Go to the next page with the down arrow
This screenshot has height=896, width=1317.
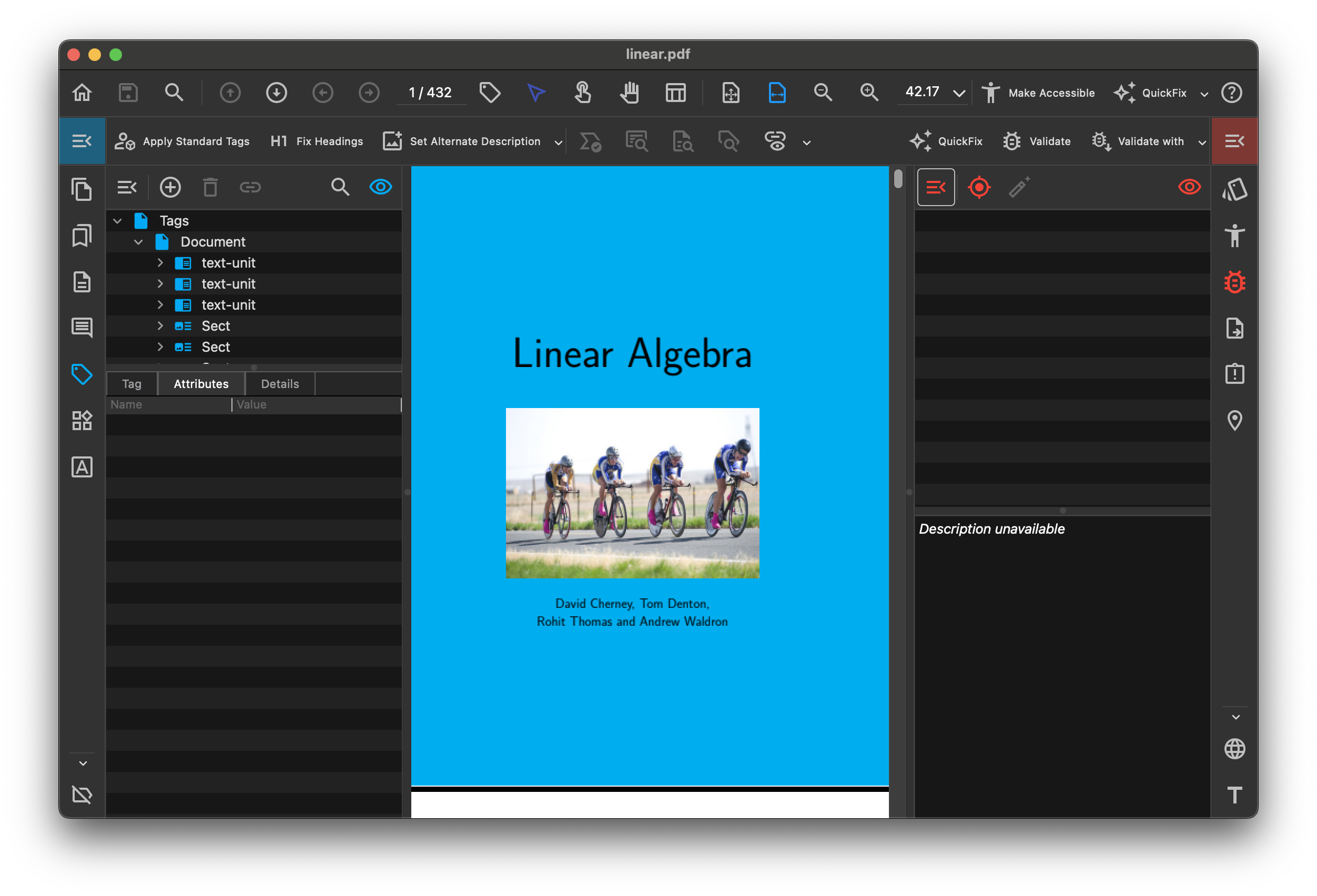click(277, 93)
